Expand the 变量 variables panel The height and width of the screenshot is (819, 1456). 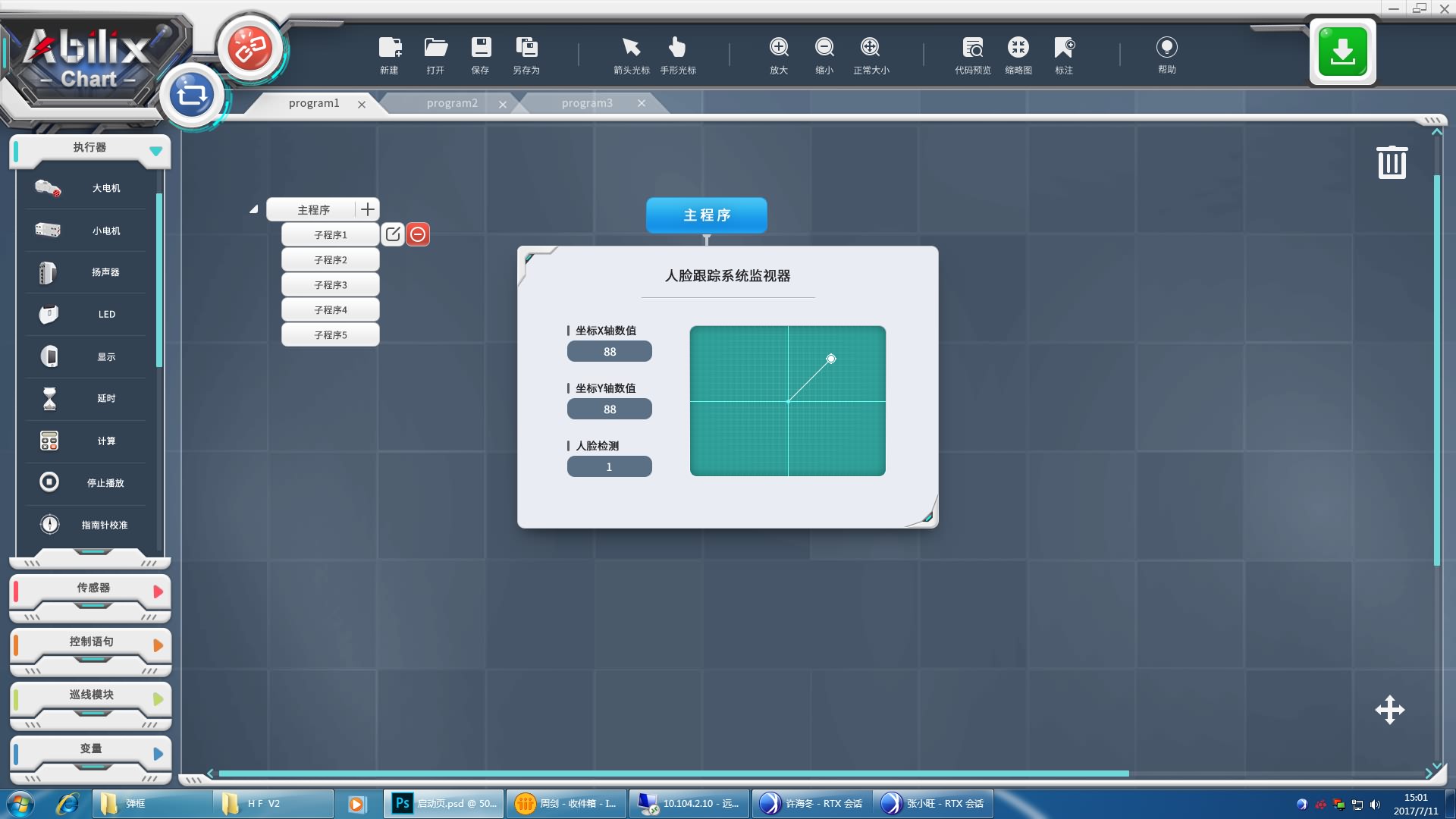click(158, 753)
